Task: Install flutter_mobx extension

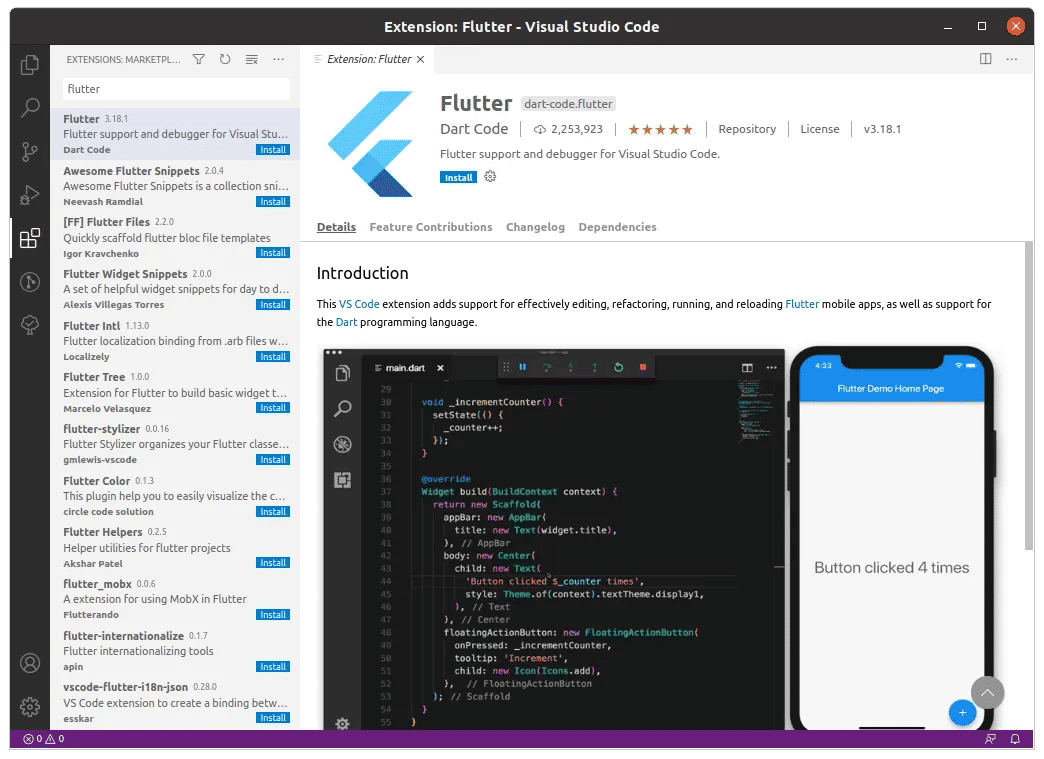Action: point(273,615)
